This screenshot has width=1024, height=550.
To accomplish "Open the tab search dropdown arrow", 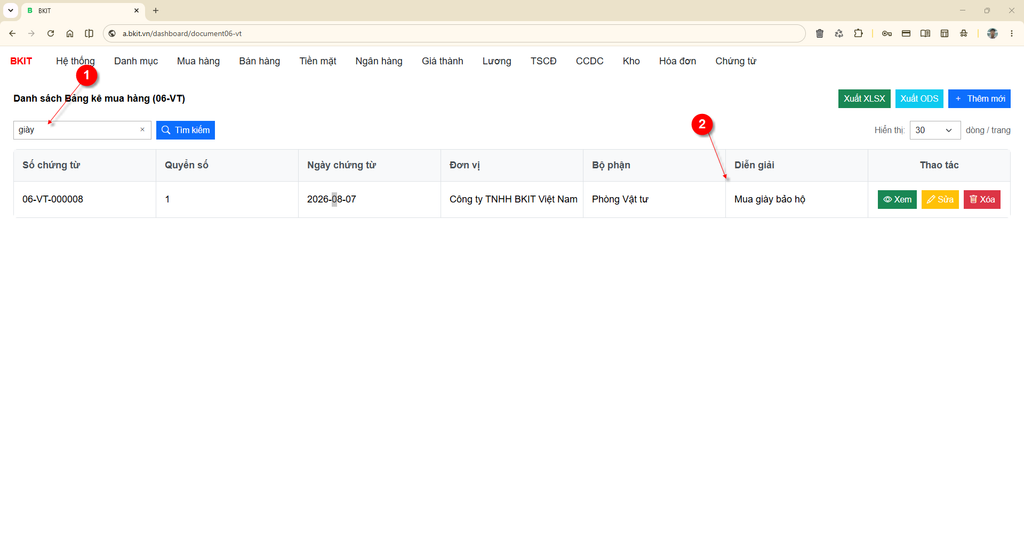I will (x=10, y=10).
